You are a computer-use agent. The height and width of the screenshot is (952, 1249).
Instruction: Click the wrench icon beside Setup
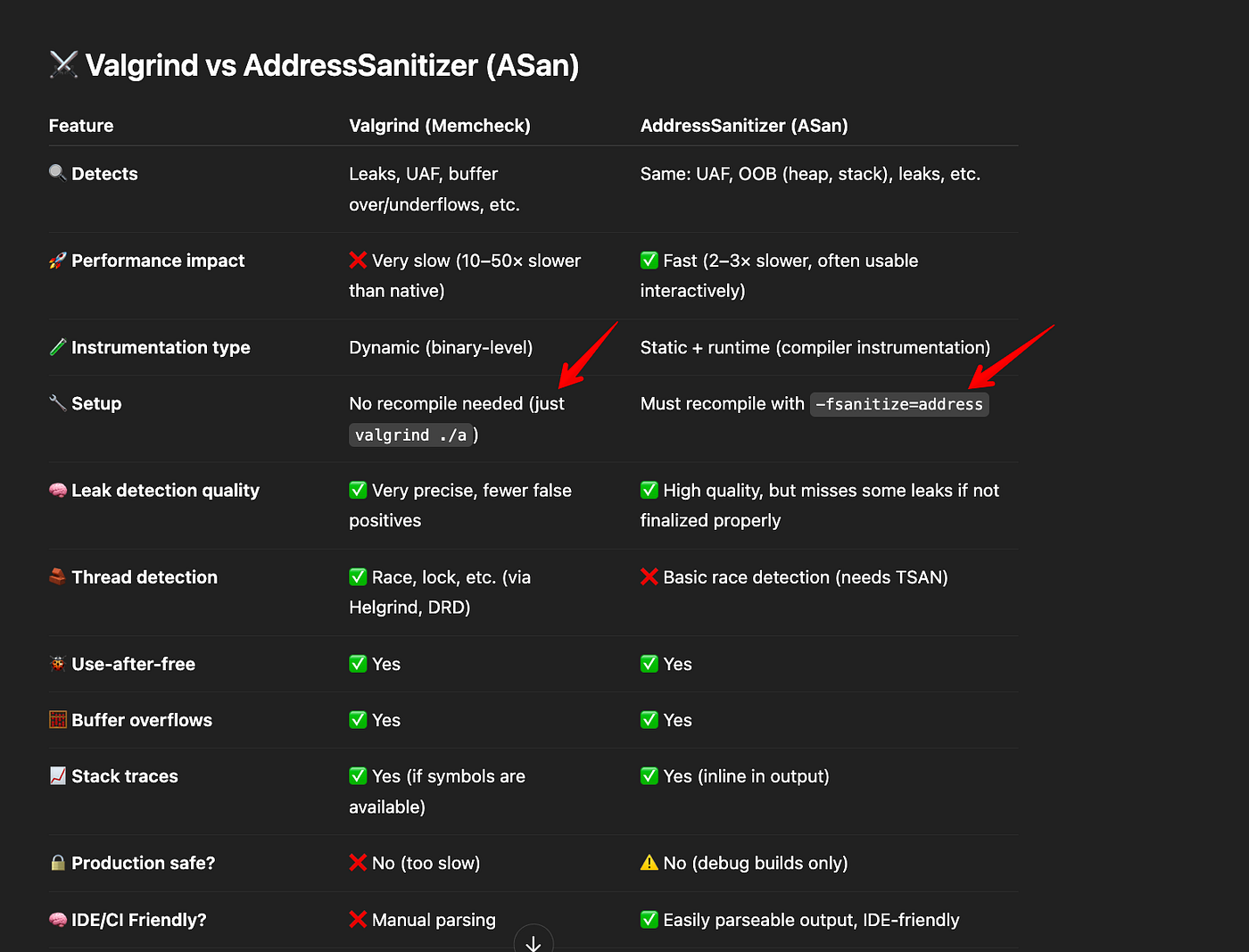(x=57, y=403)
